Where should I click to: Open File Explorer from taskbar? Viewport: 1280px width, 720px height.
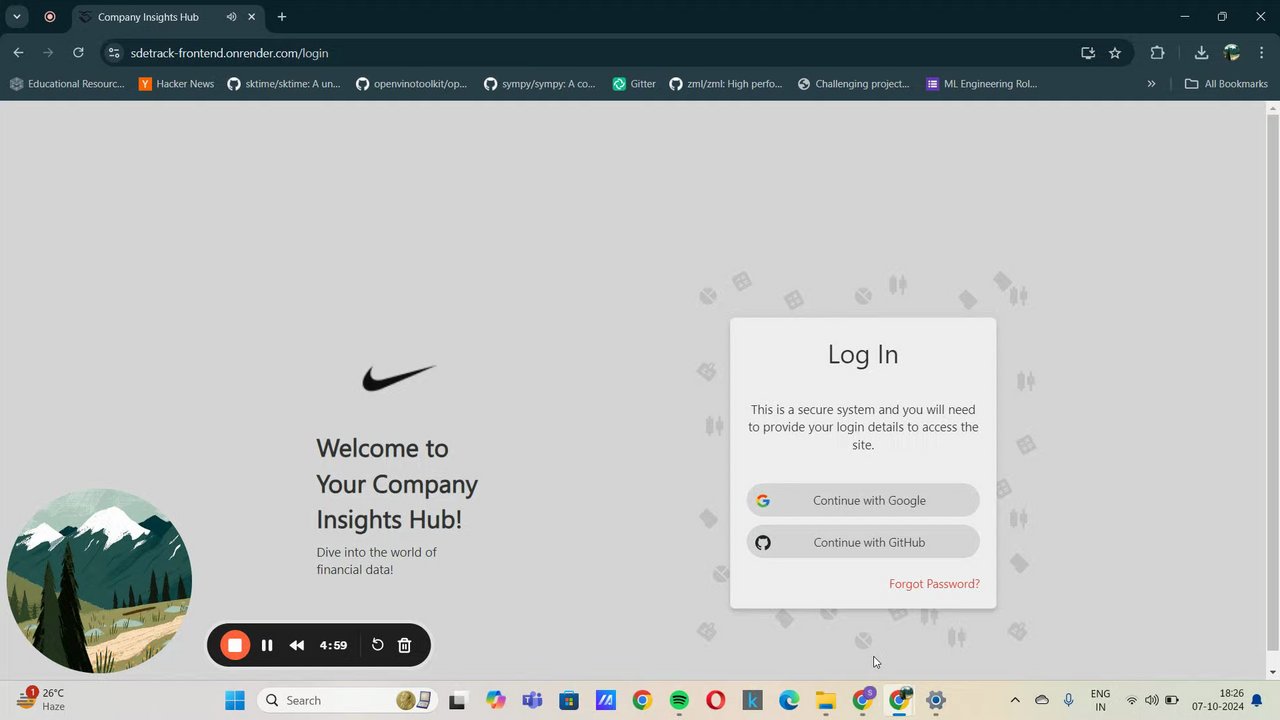826,700
